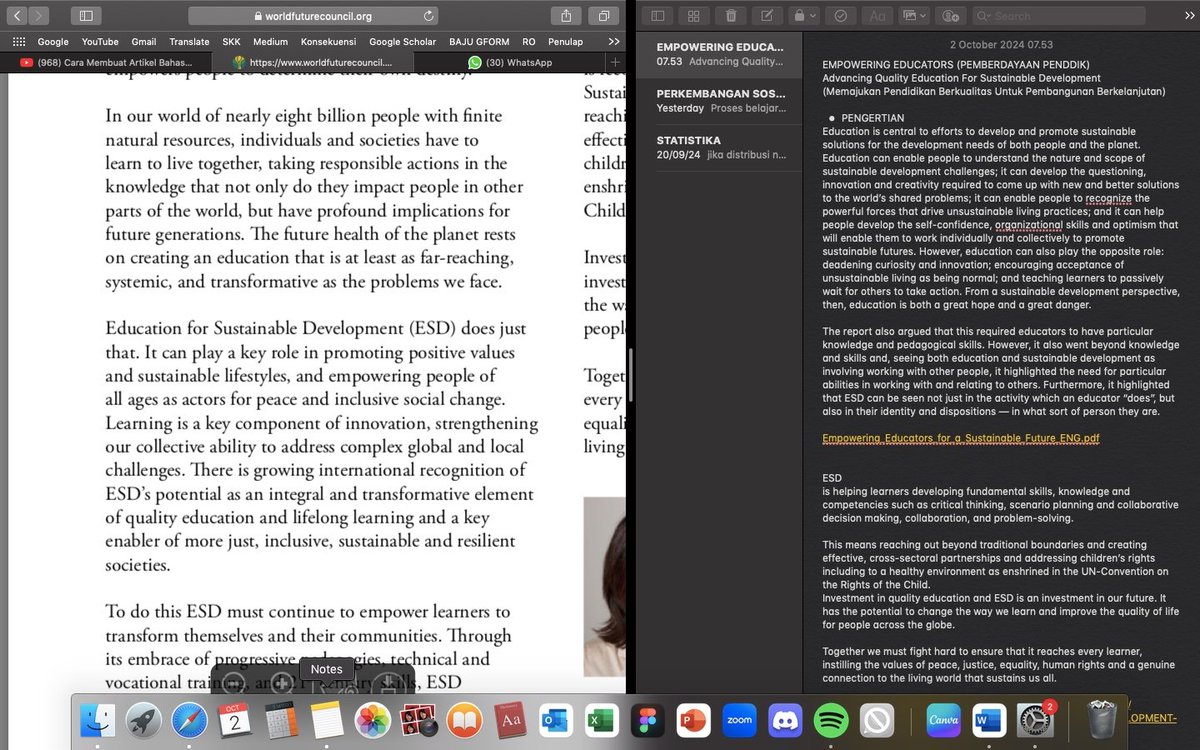
Task: Open the Aa text format menu
Action: (877, 16)
